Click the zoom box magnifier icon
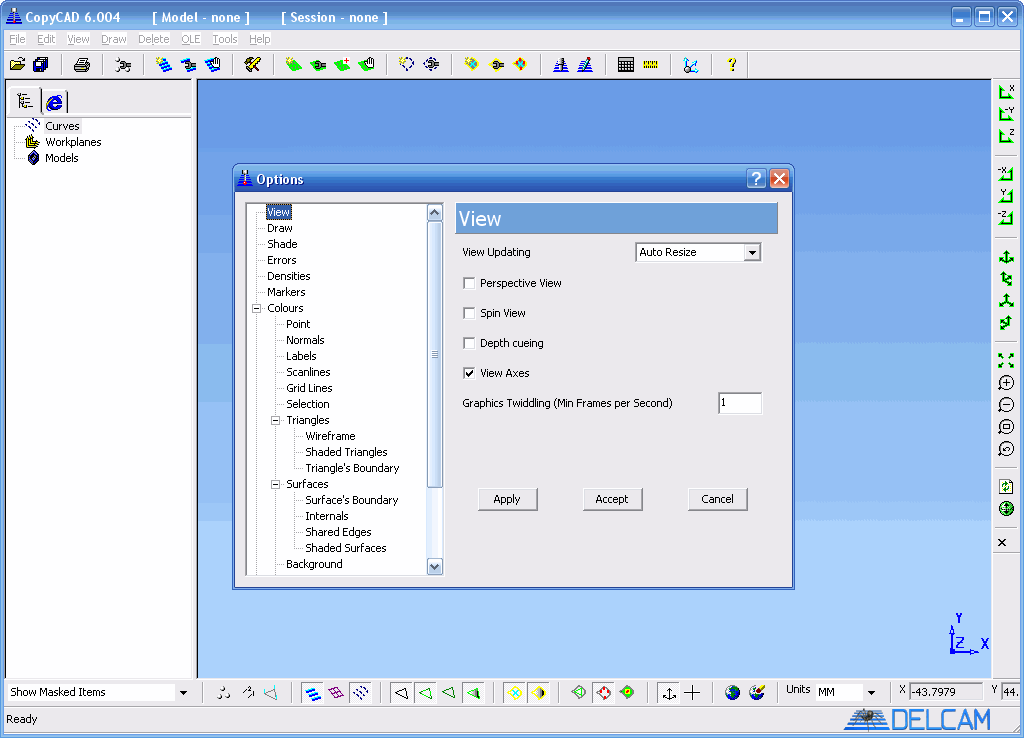This screenshot has height=738, width=1024. pyautogui.click(x=1006, y=427)
